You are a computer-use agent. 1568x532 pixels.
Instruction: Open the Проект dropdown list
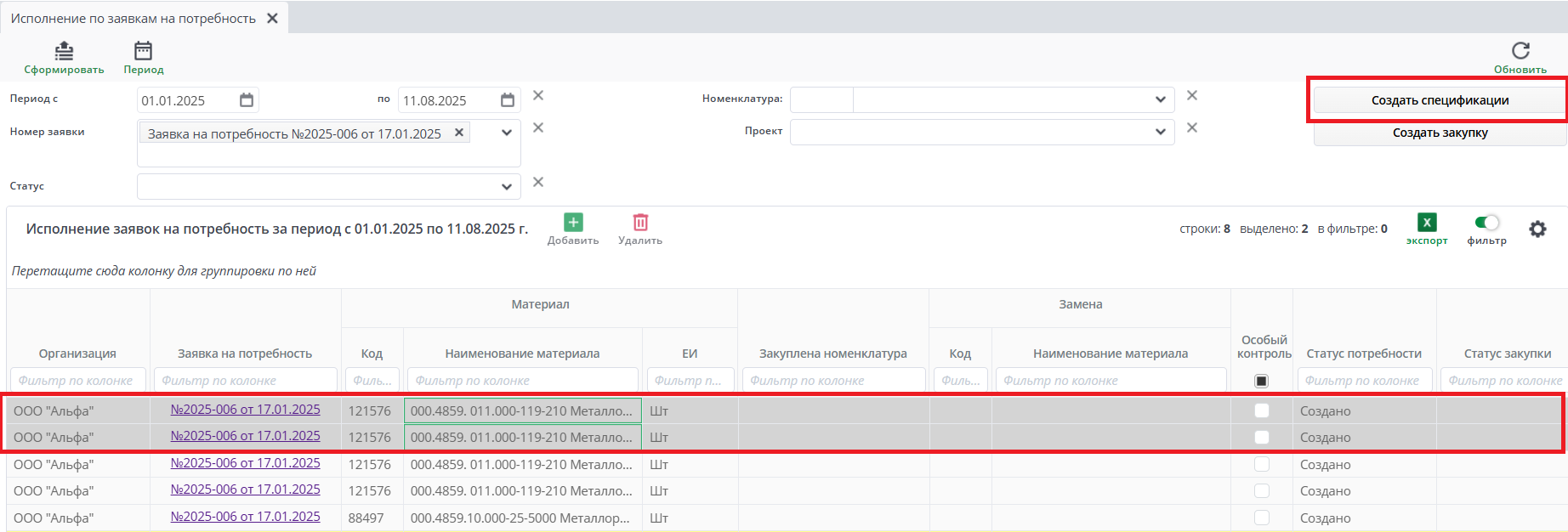point(1160,133)
